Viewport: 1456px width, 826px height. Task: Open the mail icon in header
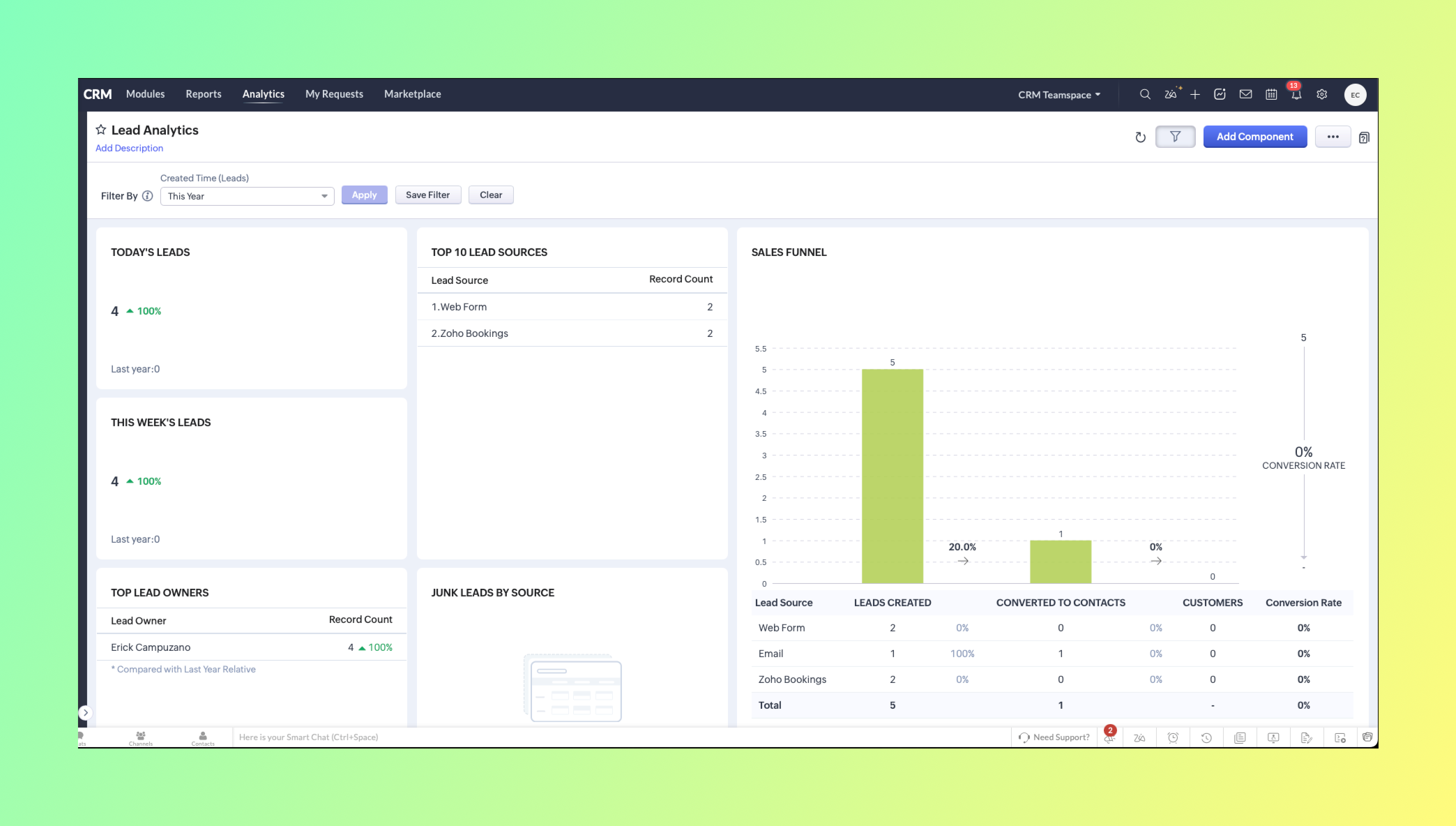click(1245, 94)
